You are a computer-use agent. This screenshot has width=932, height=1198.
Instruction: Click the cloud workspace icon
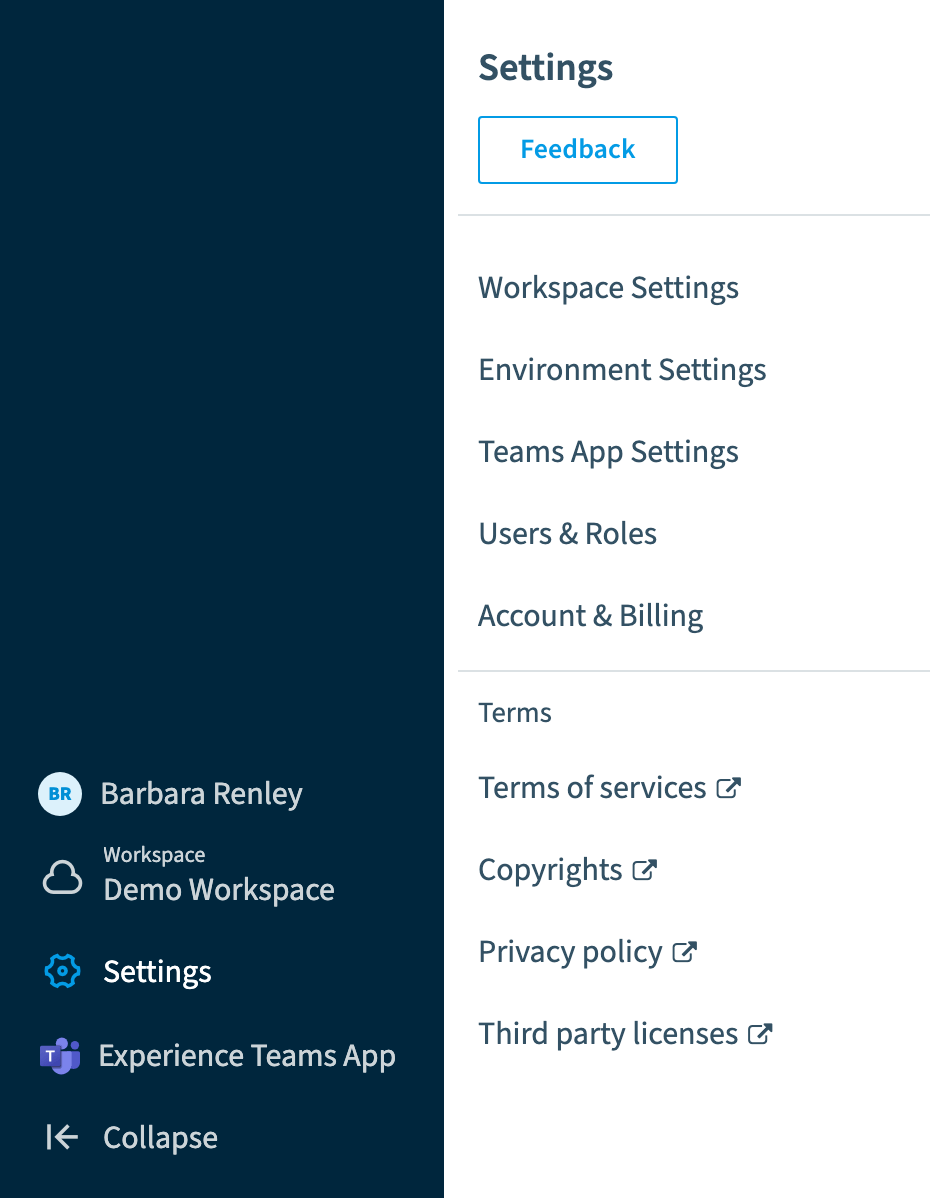(x=62, y=877)
